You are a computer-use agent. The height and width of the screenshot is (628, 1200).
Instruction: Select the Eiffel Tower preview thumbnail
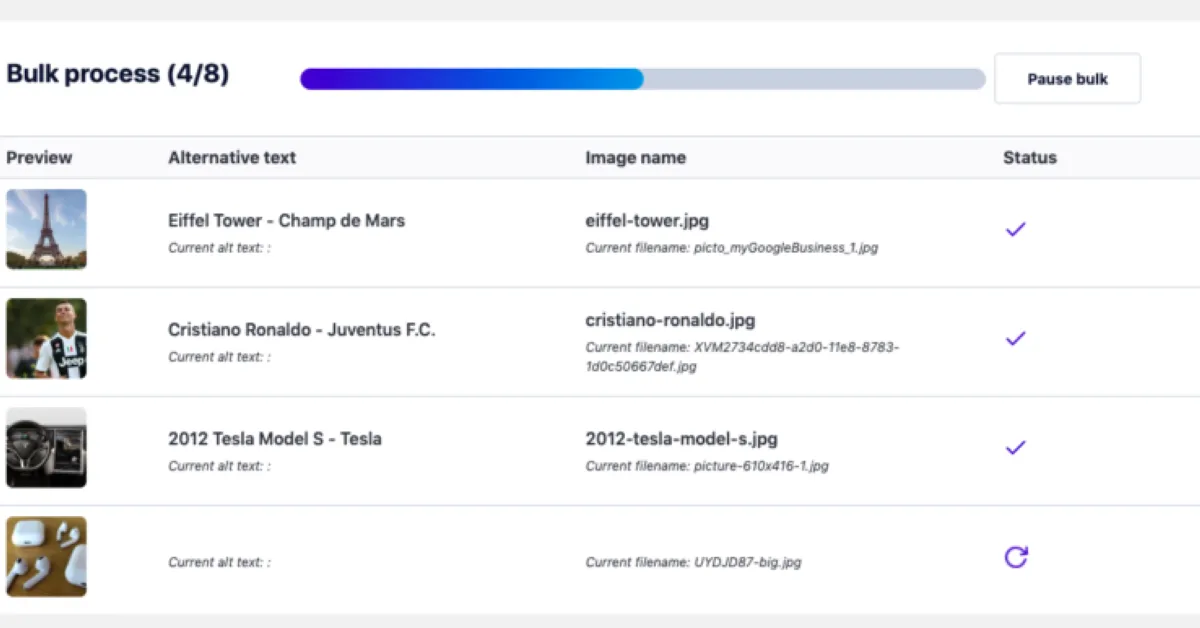tap(46, 229)
